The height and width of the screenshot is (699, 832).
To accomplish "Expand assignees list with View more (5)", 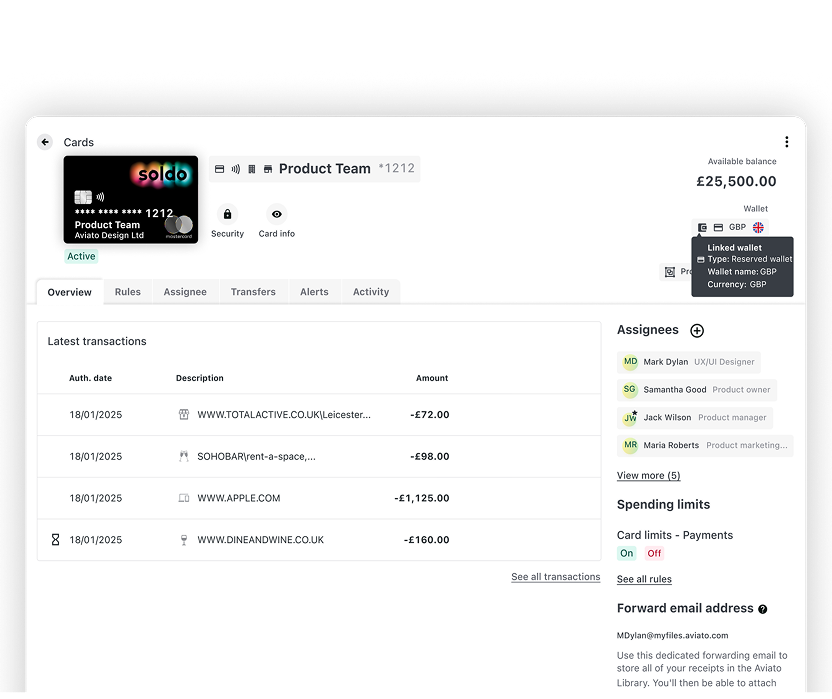I will [648, 476].
